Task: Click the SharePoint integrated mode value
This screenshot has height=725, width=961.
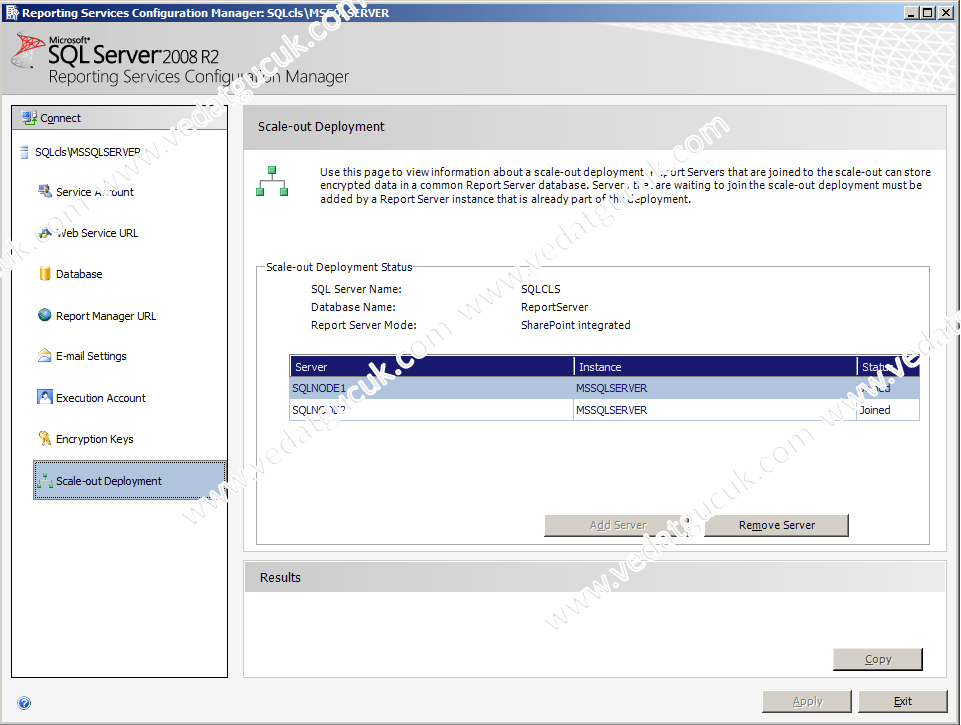Action: (575, 325)
